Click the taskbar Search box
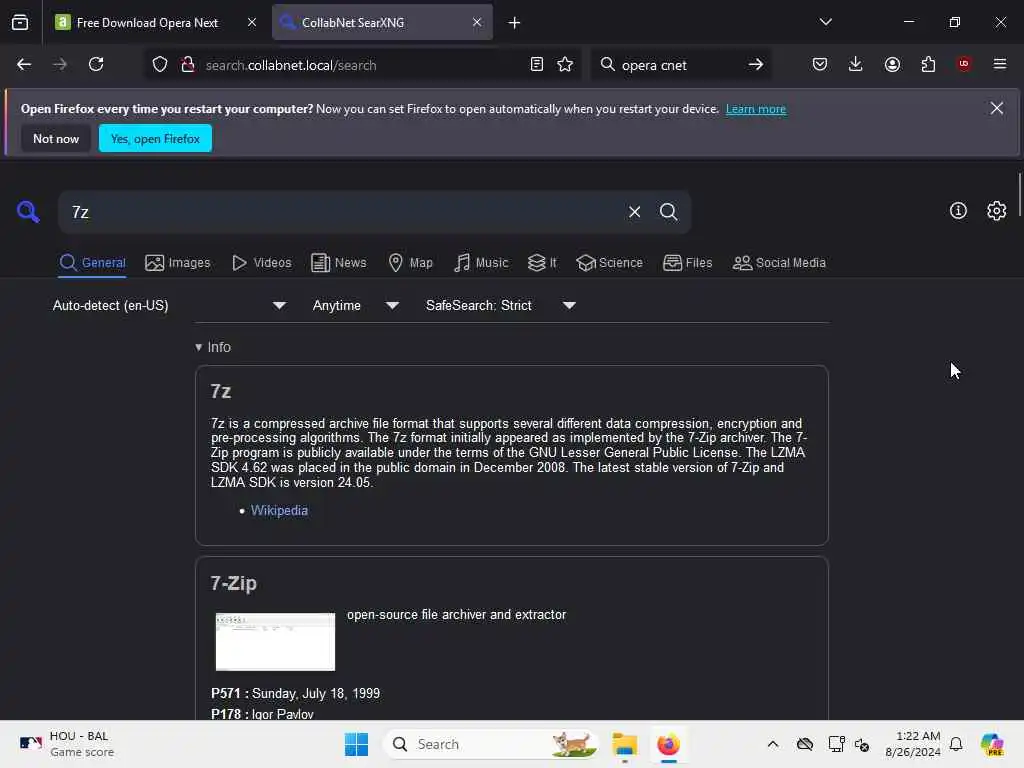This screenshot has height=768, width=1024. coord(491,744)
